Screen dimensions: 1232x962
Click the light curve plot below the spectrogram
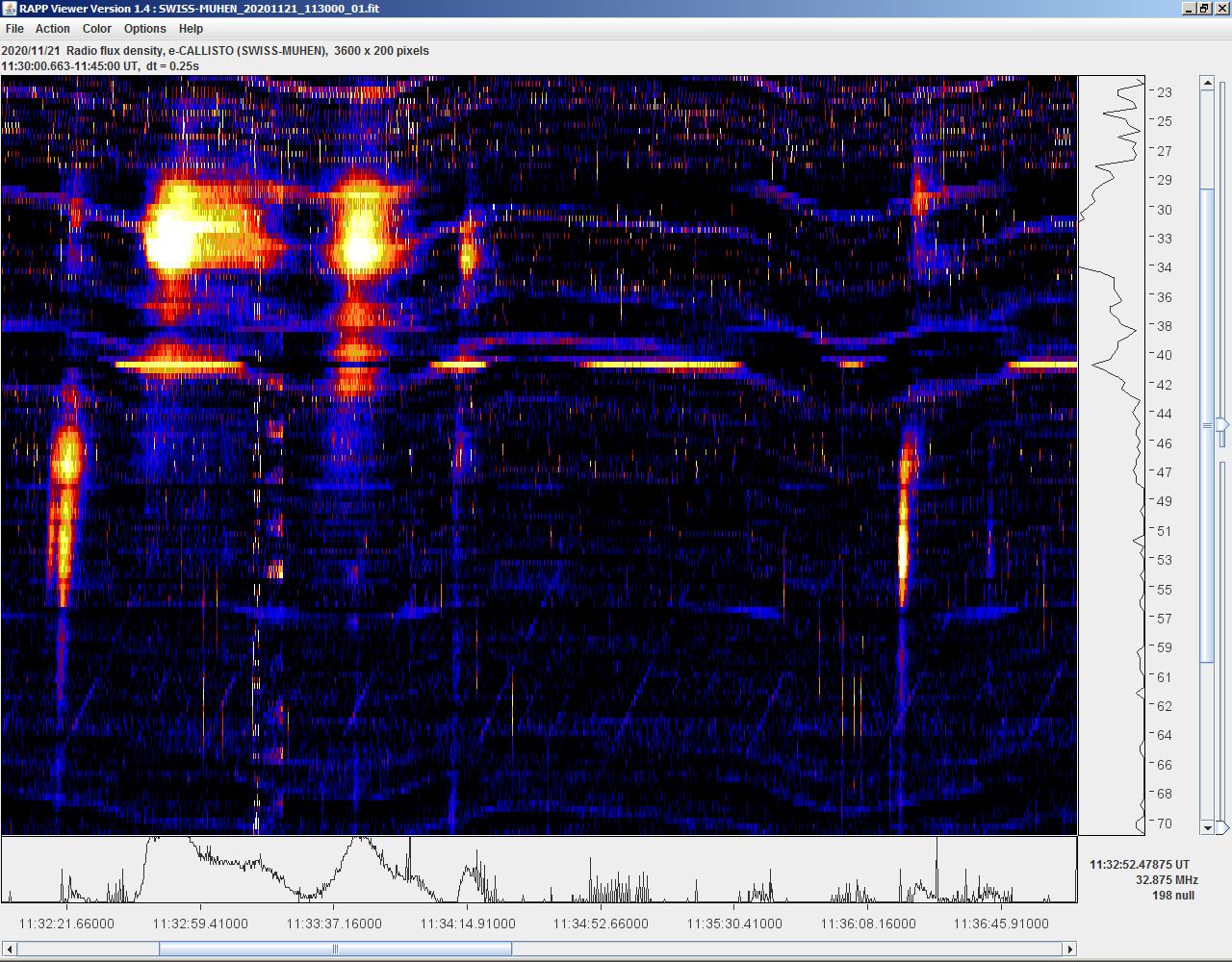539,870
